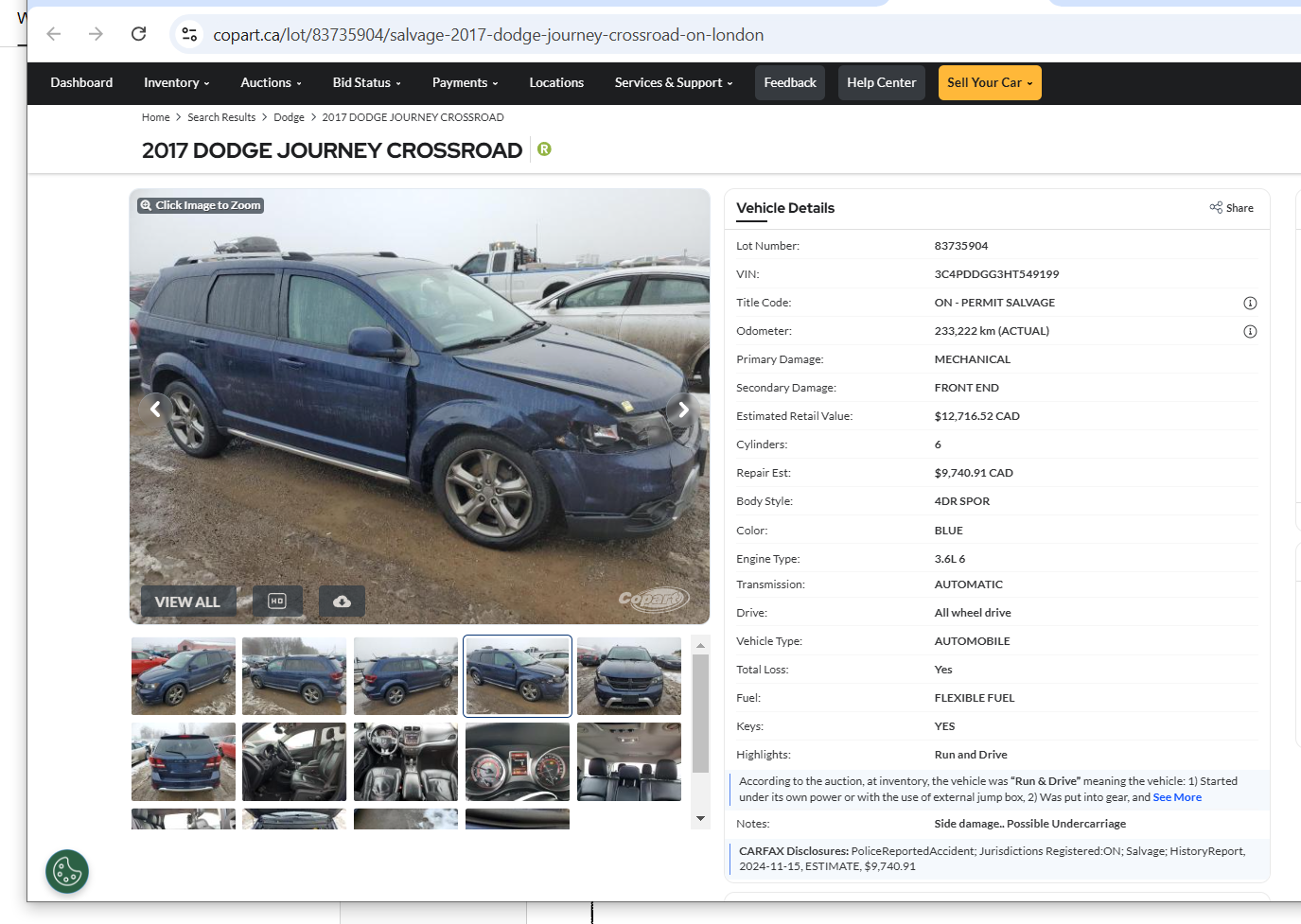Download image with cloud download icon
This screenshot has width=1301, height=924.
coord(343,601)
